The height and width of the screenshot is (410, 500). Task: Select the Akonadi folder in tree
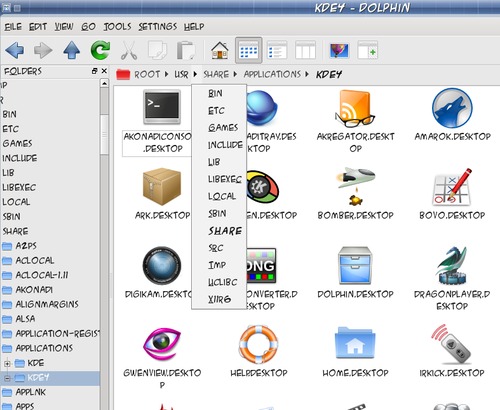point(34,290)
